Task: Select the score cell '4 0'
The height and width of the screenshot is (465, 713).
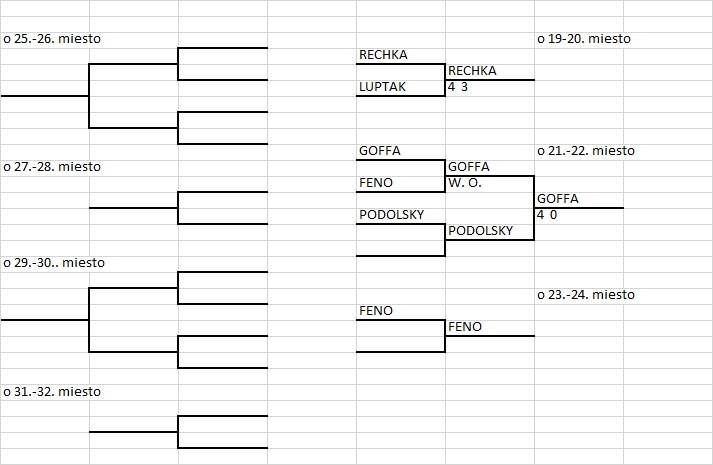Action: coord(578,215)
